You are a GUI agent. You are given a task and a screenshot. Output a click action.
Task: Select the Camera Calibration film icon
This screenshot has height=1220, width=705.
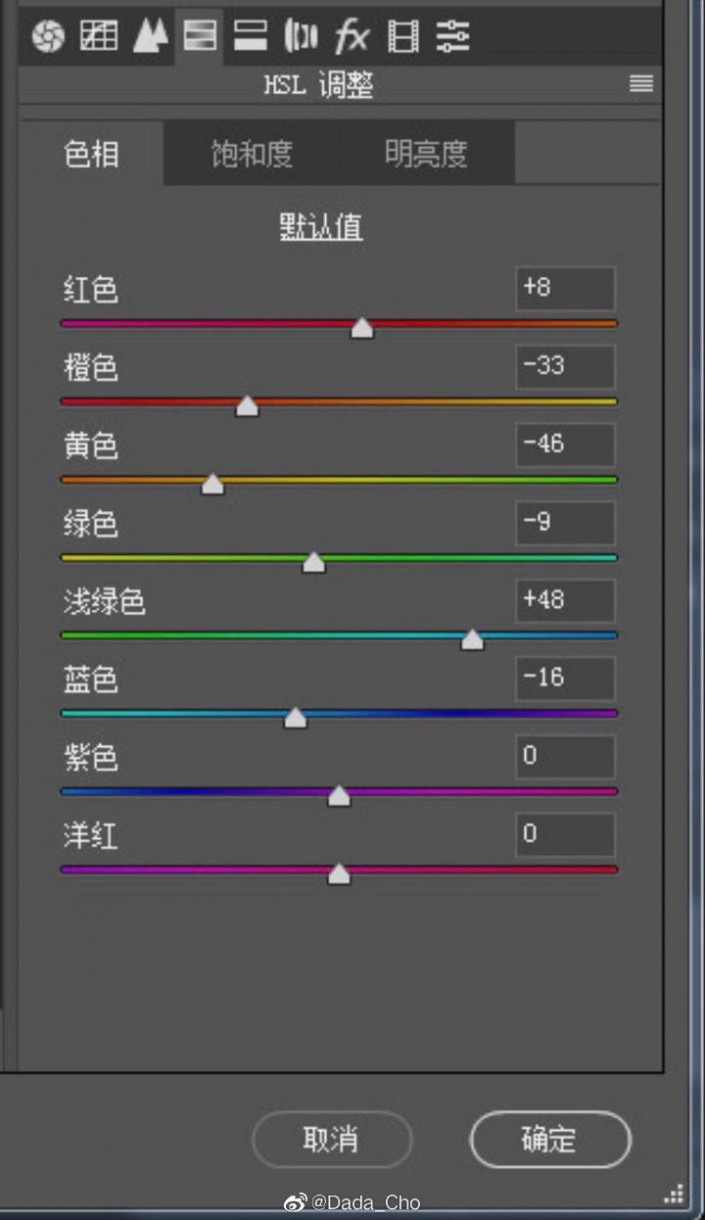(x=402, y=36)
